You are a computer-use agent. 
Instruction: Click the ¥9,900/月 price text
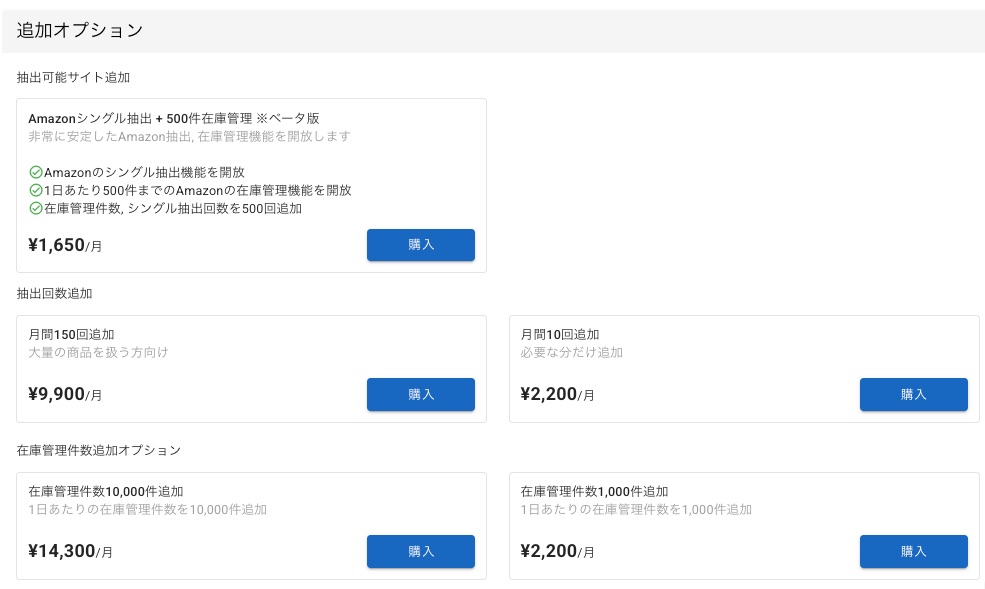coord(65,394)
